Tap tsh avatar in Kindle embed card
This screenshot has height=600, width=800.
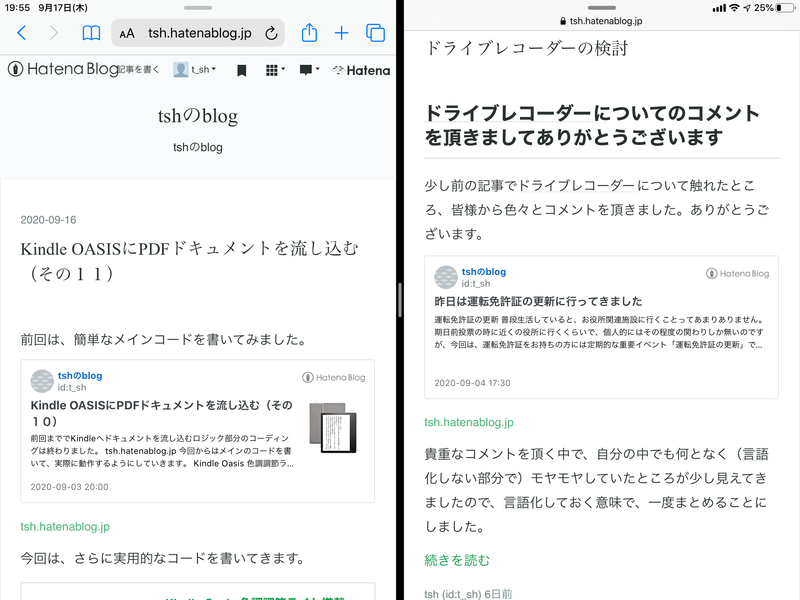click(42, 381)
